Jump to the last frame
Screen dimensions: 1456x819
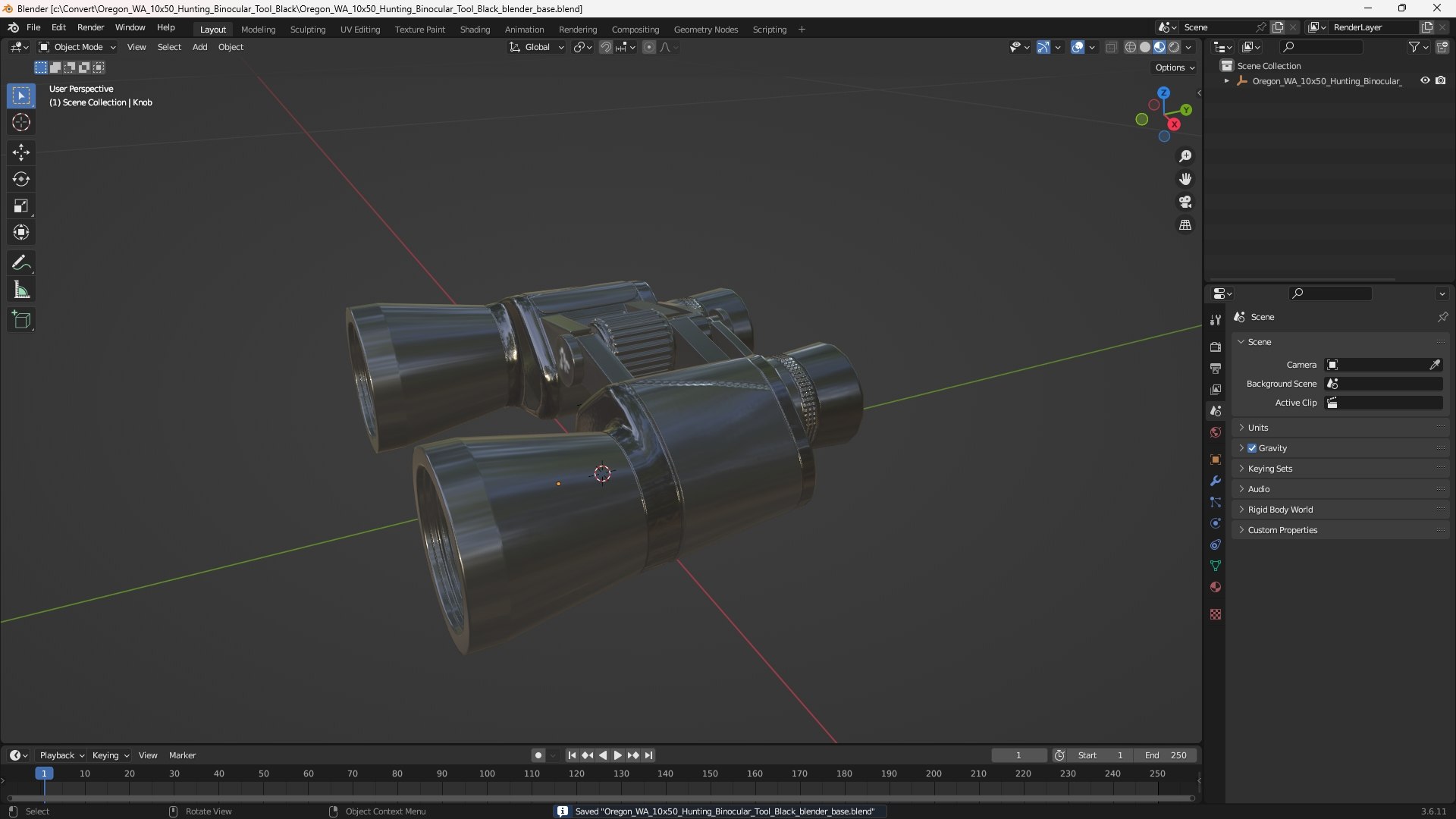(648, 755)
